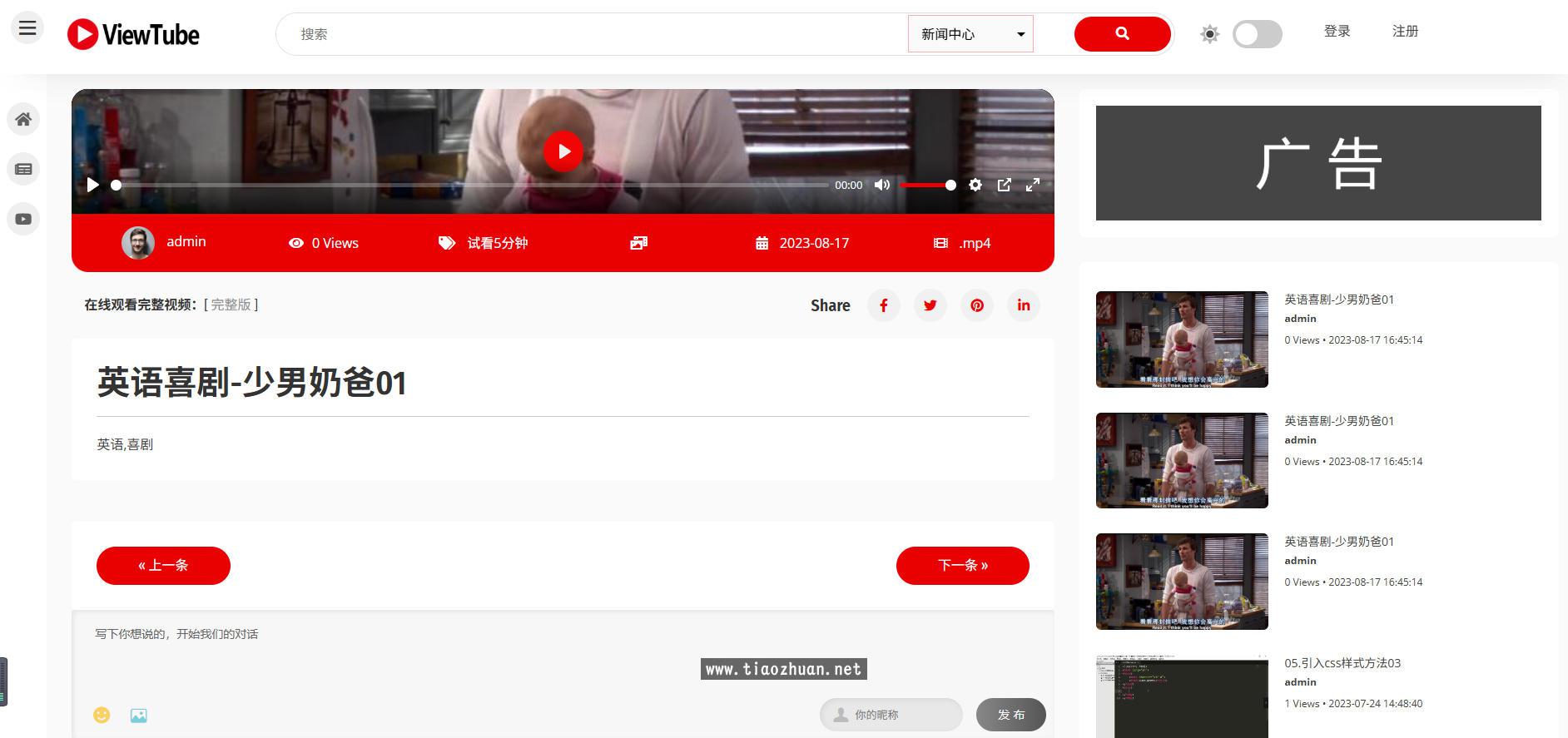The image size is (1568, 738).
Task: Click the red search magnifier button
Action: click(x=1122, y=34)
